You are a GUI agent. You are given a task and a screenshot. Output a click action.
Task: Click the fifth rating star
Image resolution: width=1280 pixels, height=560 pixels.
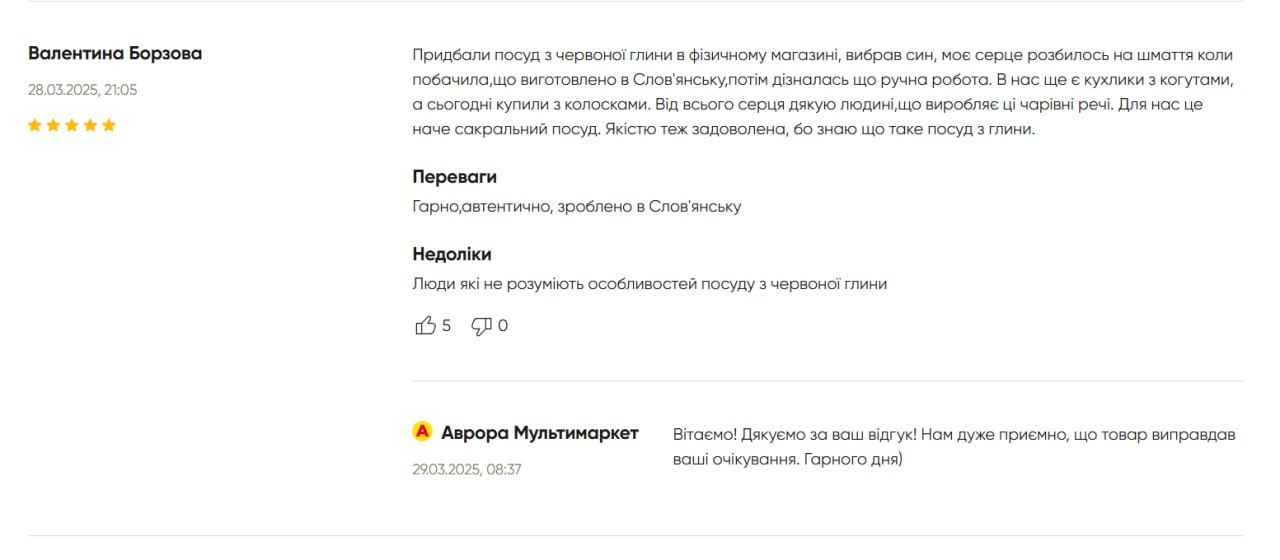109,125
